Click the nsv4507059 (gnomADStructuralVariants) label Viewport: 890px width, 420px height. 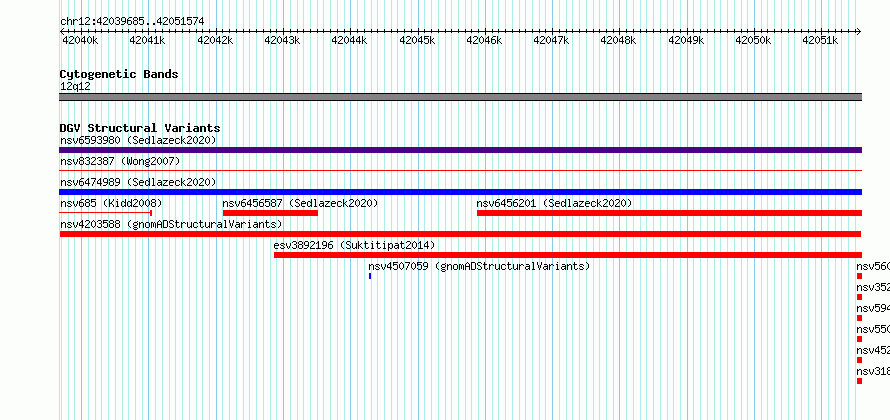(x=479, y=266)
